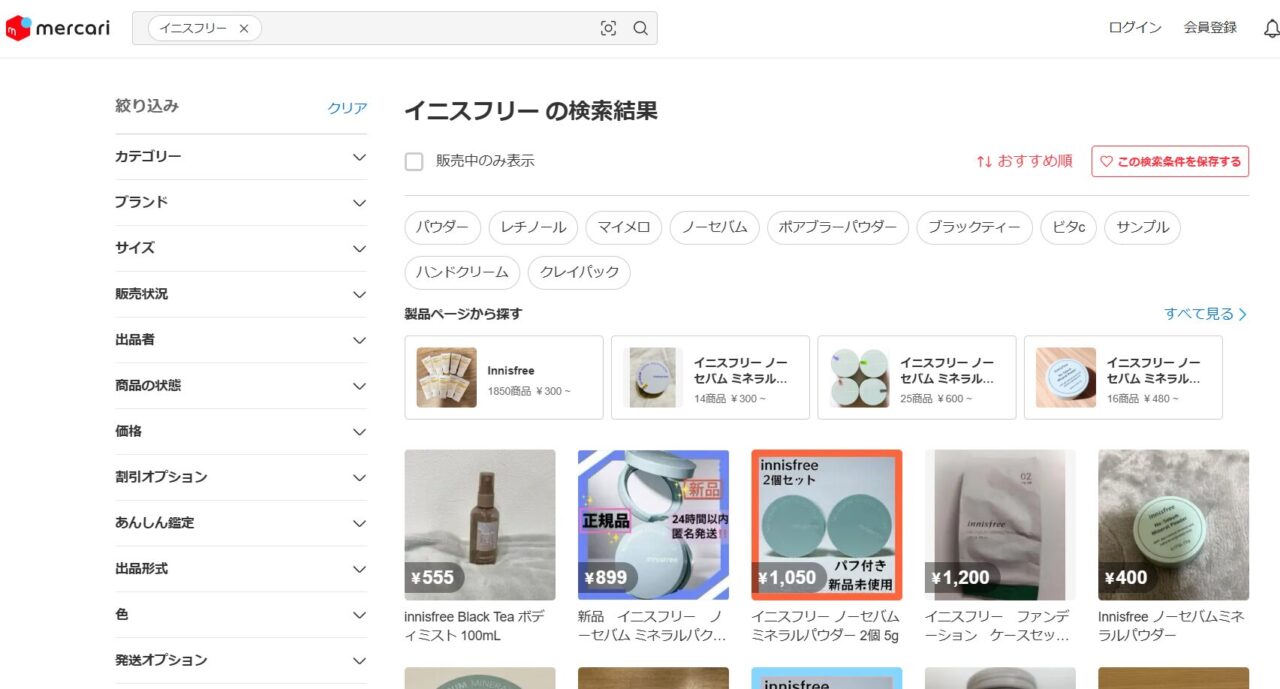
Task: Open the ¥899 compact listing image
Action: [x=653, y=525]
